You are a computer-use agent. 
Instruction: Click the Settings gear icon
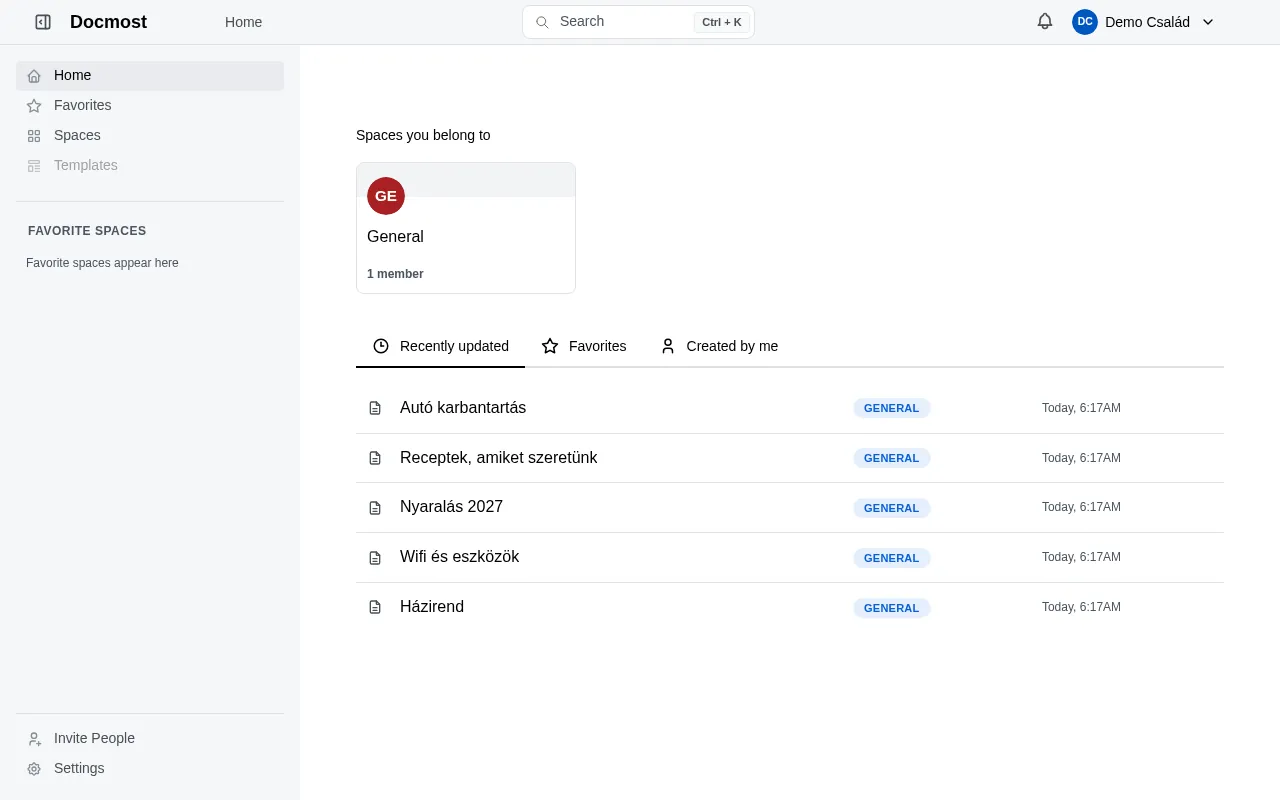click(34, 768)
